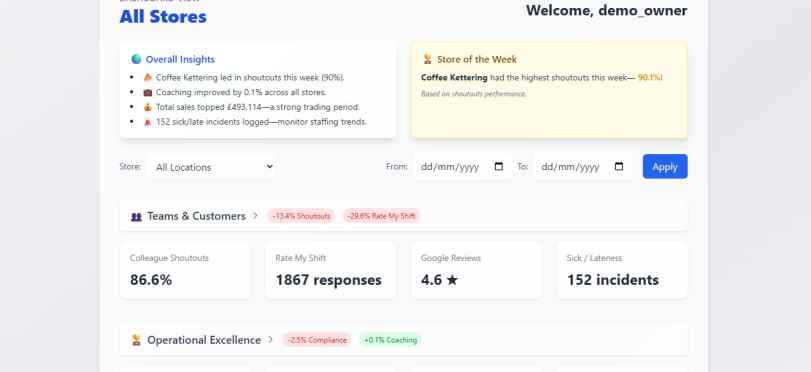Click the -13.4% Shoutouts badge
Viewport: 811px width, 372px height.
pyautogui.click(x=301, y=216)
